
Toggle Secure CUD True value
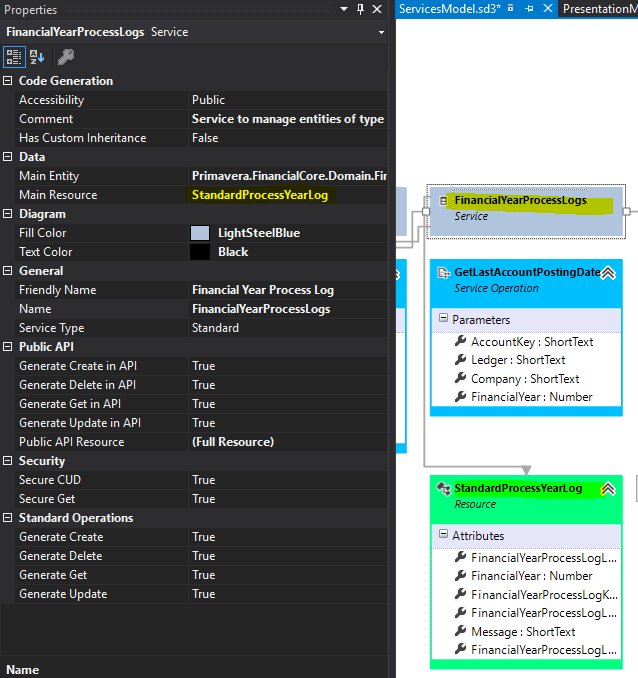(x=288, y=480)
